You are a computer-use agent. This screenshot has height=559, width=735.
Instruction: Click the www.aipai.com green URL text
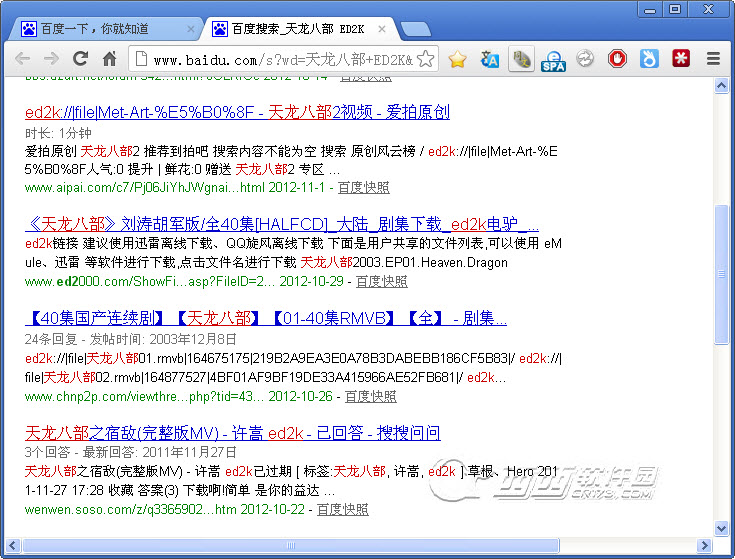(174, 187)
